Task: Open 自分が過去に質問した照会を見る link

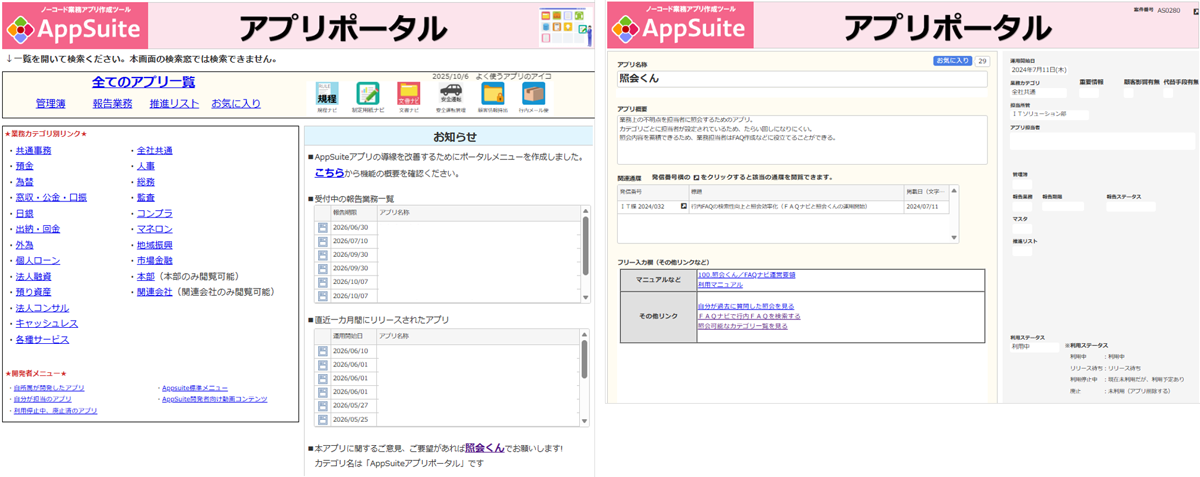Action: (746, 306)
